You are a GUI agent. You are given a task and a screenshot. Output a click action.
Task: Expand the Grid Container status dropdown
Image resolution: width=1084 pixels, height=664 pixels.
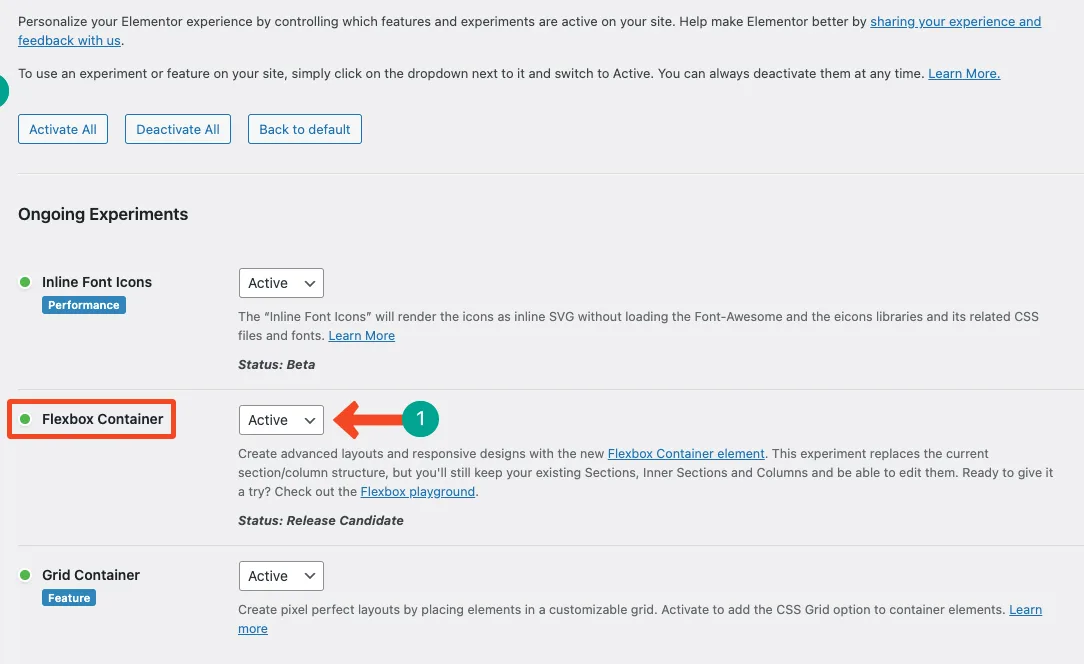click(281, 576)
